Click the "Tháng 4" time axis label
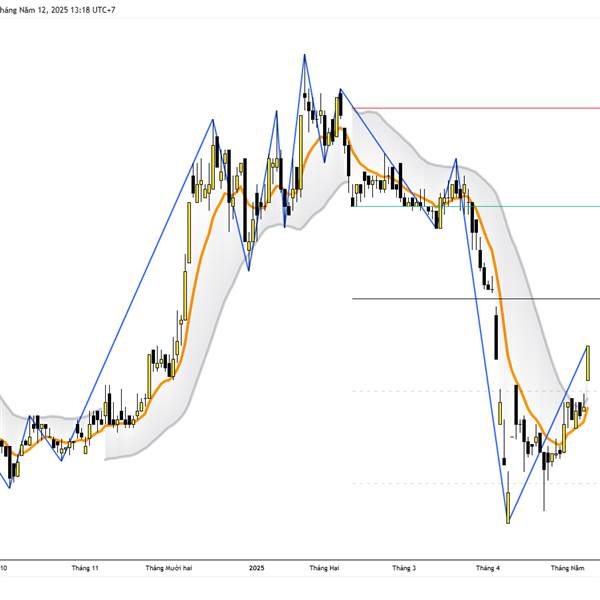This screenshot has width=600, height=600. (488, 568)
